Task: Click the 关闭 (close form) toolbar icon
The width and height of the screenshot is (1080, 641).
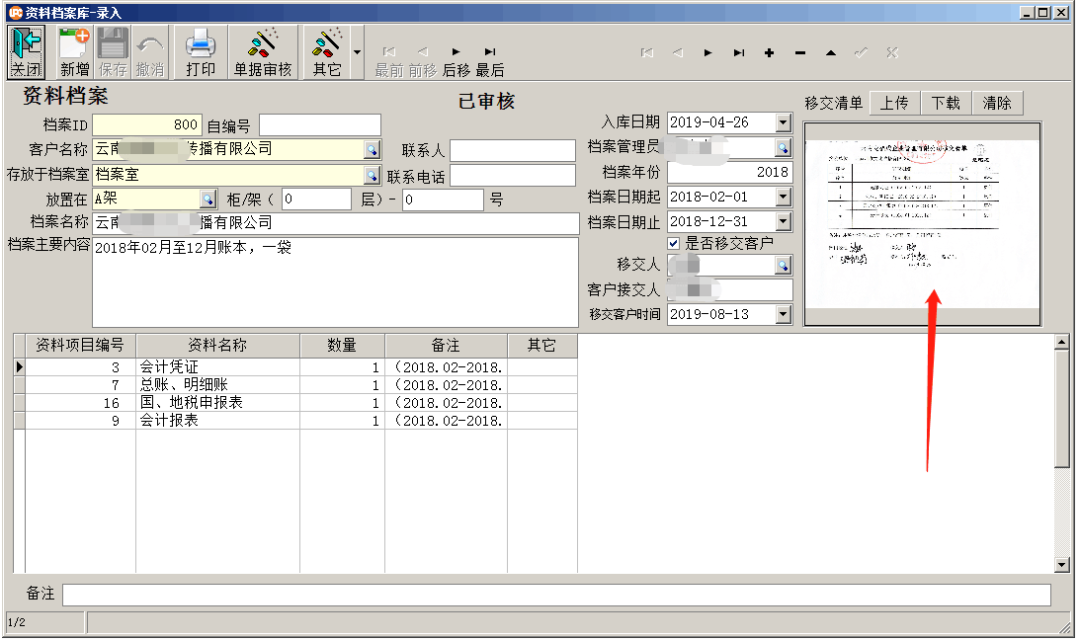Action: click(26, 52)
